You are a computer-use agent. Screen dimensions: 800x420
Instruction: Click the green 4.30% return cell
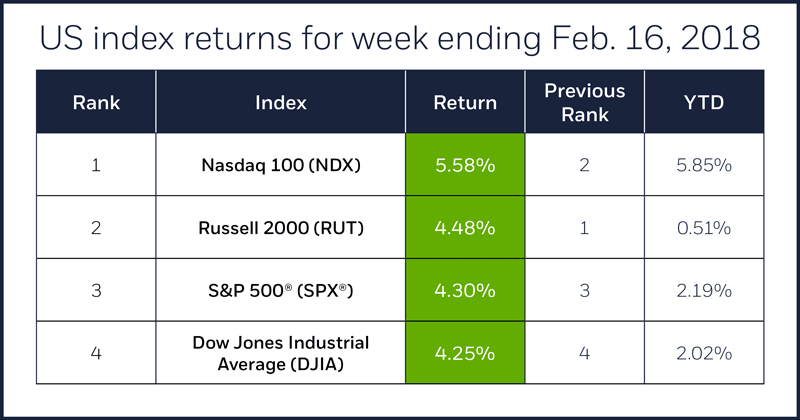(x=464, y=290)
